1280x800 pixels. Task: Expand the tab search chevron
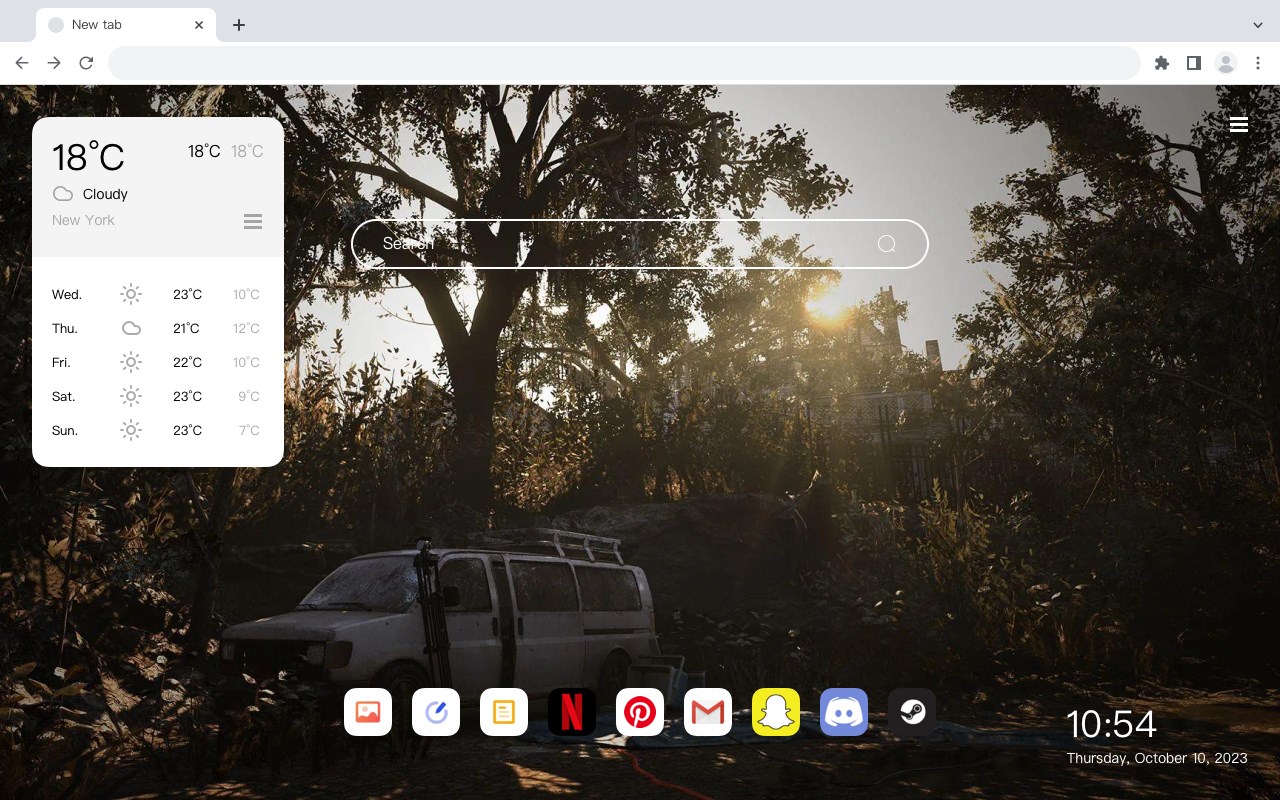(x=1258, y=24)
